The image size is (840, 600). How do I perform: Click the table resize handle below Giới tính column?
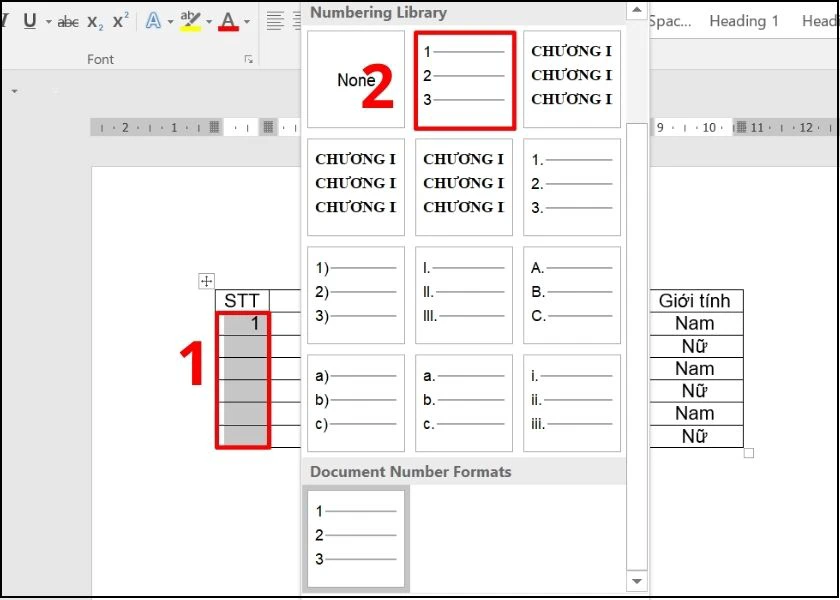coord(749,453)
